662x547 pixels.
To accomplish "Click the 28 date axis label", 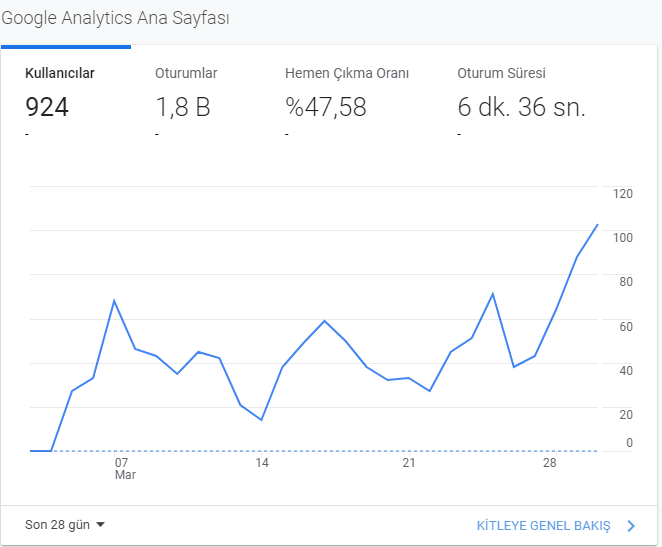I will click(x=549, y=463).
